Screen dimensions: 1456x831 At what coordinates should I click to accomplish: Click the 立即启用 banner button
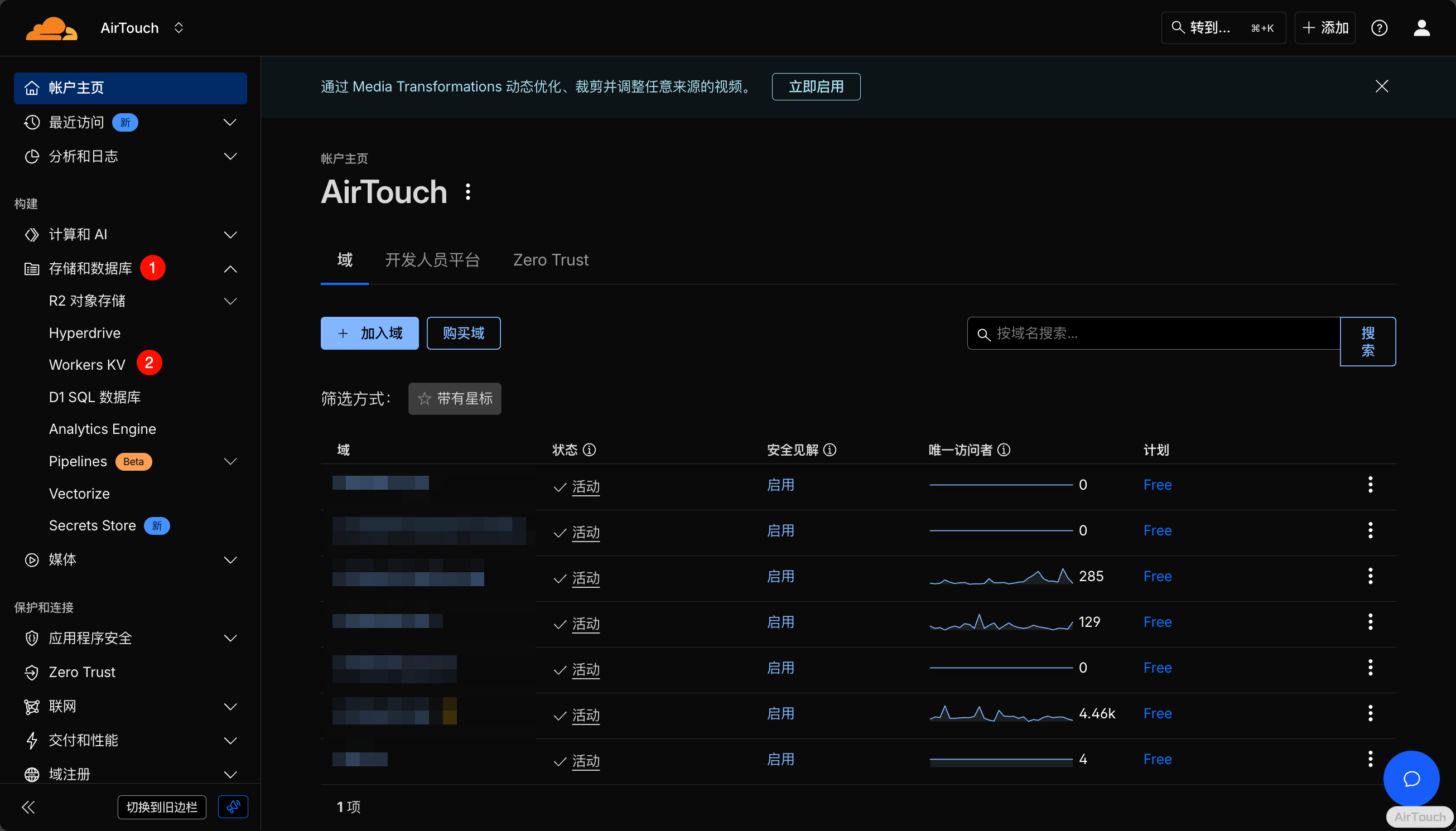pyautogui.click(x=816, y=87)
